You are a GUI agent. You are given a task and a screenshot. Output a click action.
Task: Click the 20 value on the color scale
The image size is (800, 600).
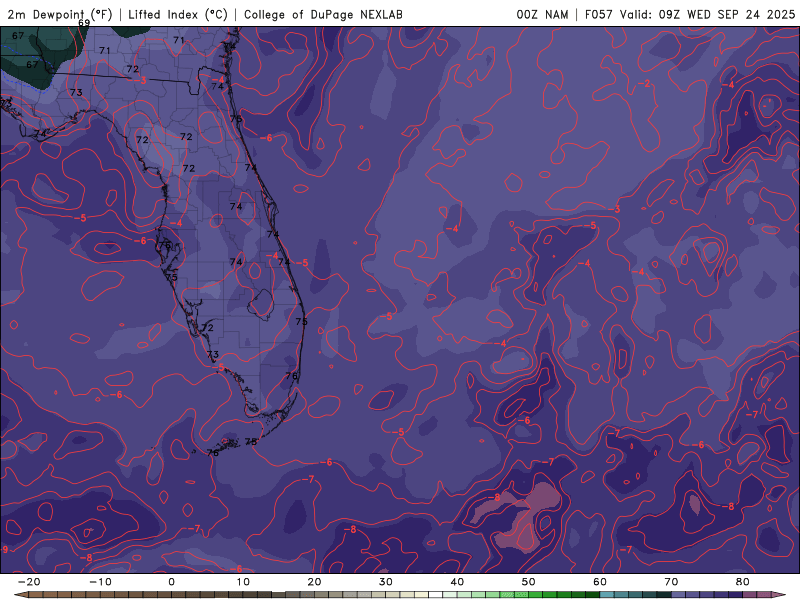click(x=314, y=582)
